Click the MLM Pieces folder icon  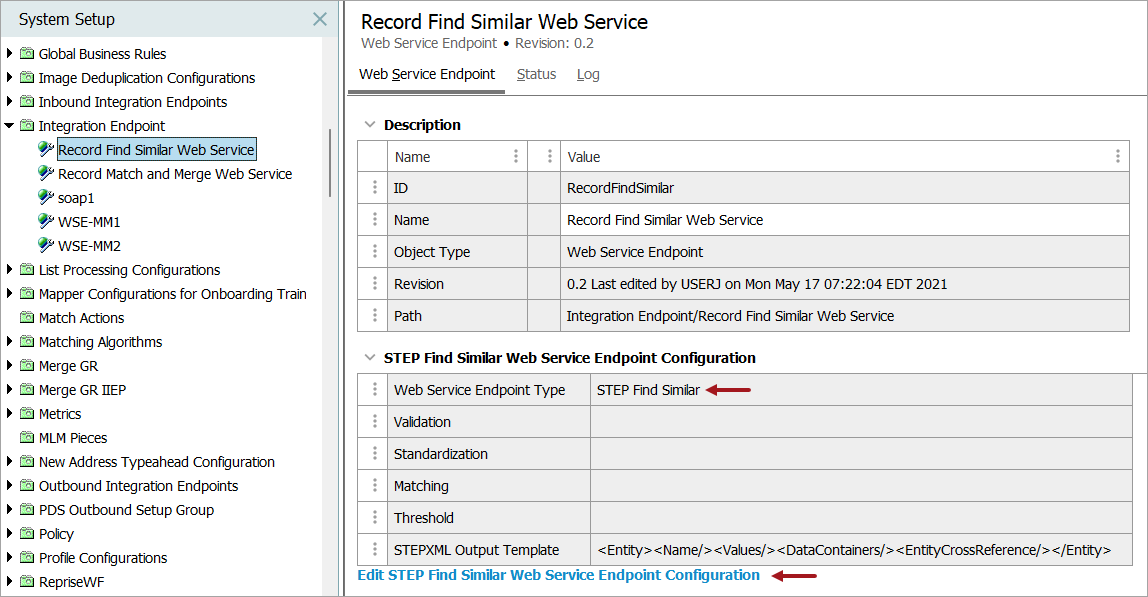tap(27, 438)
